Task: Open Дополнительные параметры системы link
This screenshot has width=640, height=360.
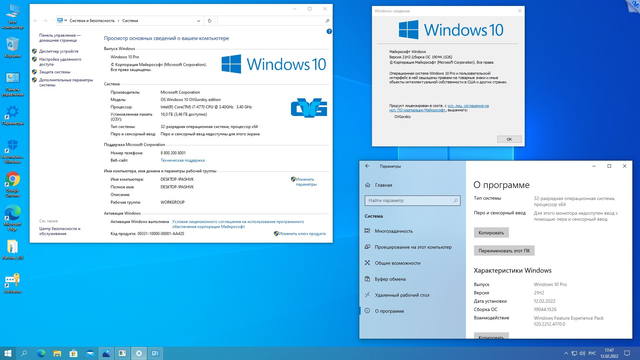Action: point(65,82)
